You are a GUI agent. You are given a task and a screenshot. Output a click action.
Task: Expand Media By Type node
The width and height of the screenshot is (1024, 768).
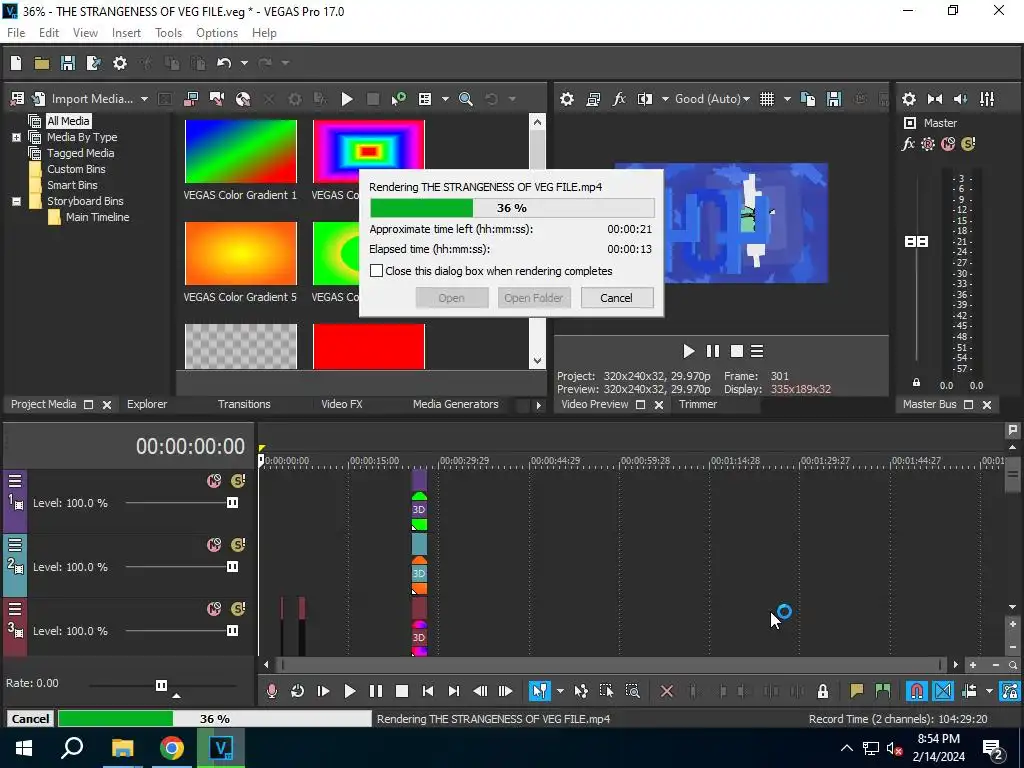click(x=16, y=137)
